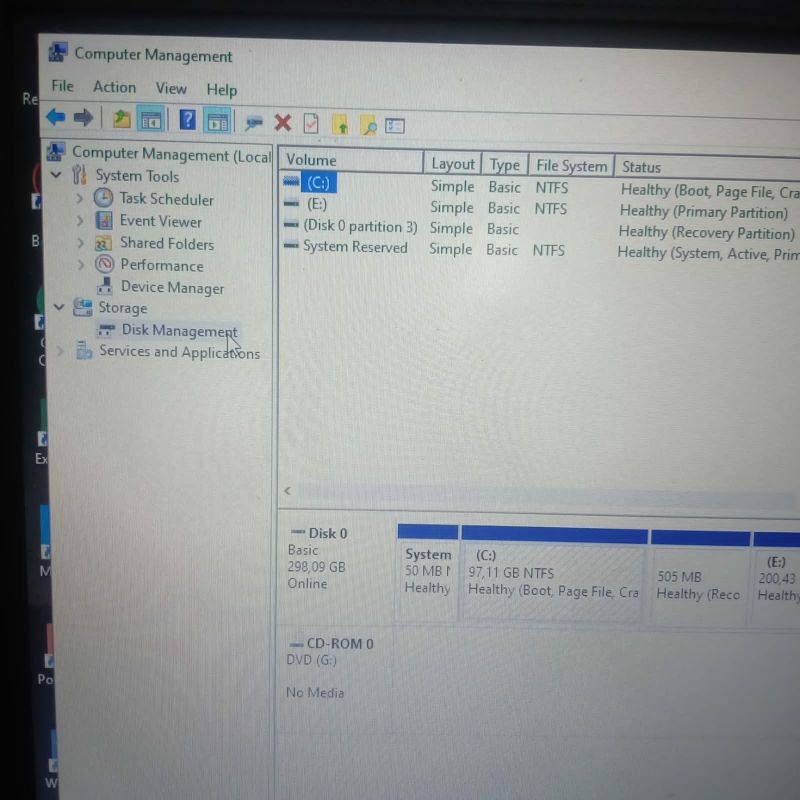
Task: Select the (C:) 97,11 GB NTFS partition
Action: [554, 574]
